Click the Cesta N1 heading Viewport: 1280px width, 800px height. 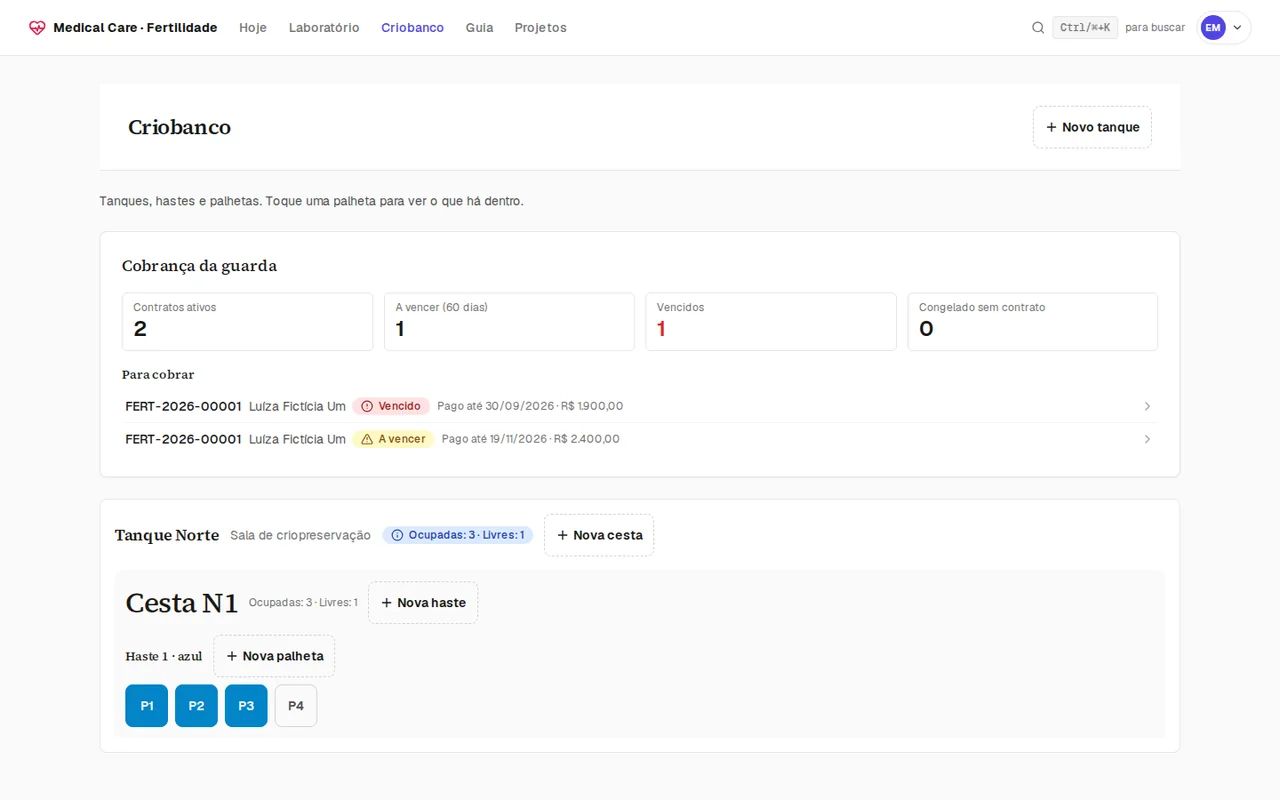point(182,603)
